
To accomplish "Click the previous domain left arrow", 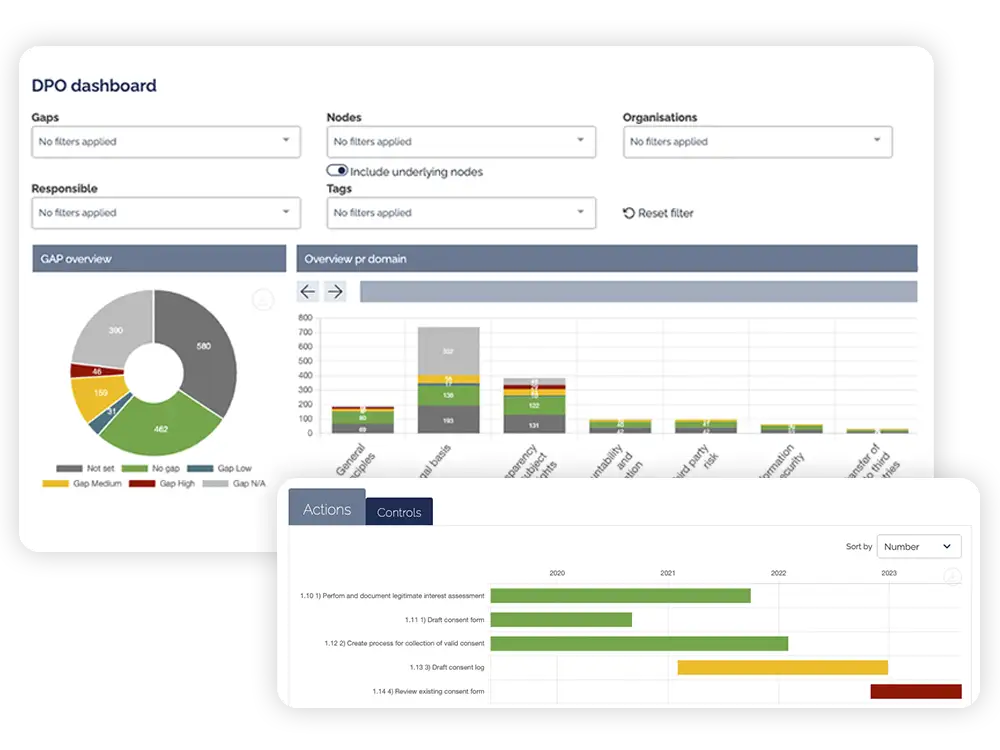I will click(308, 291).
